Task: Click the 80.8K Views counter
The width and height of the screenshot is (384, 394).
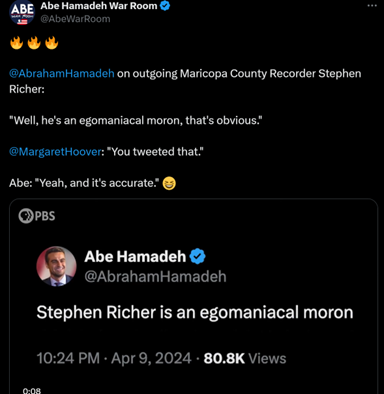Action: pos(245,359)
